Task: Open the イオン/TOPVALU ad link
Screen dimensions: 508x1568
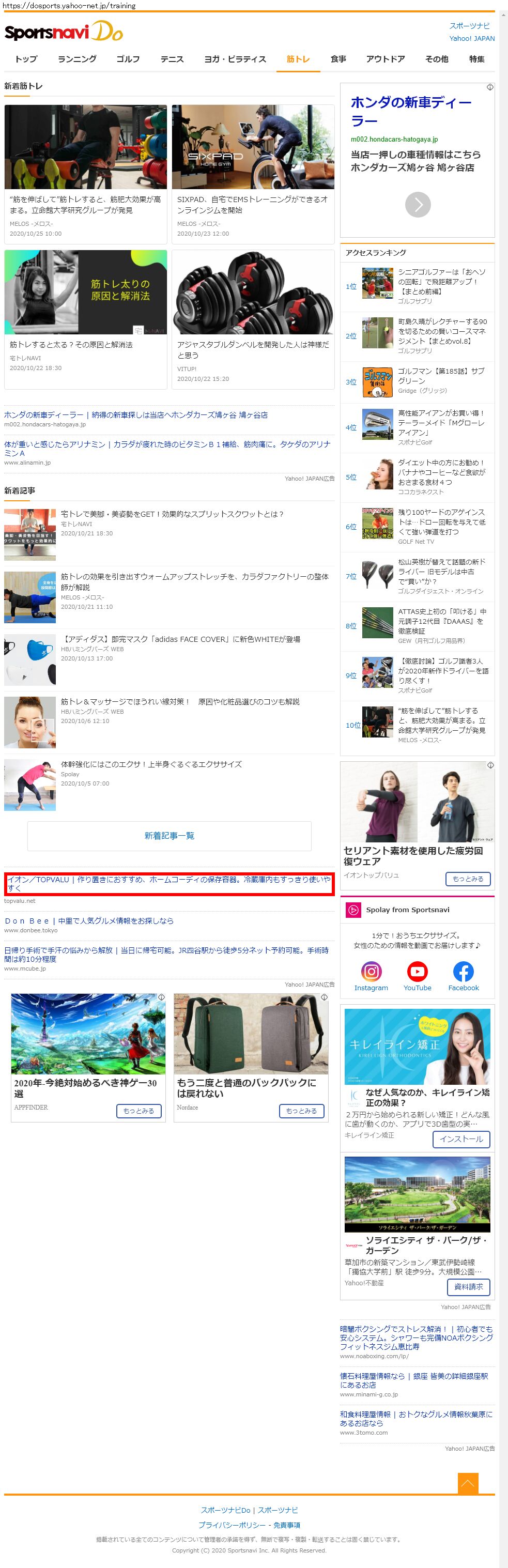Action: point(168,883)
